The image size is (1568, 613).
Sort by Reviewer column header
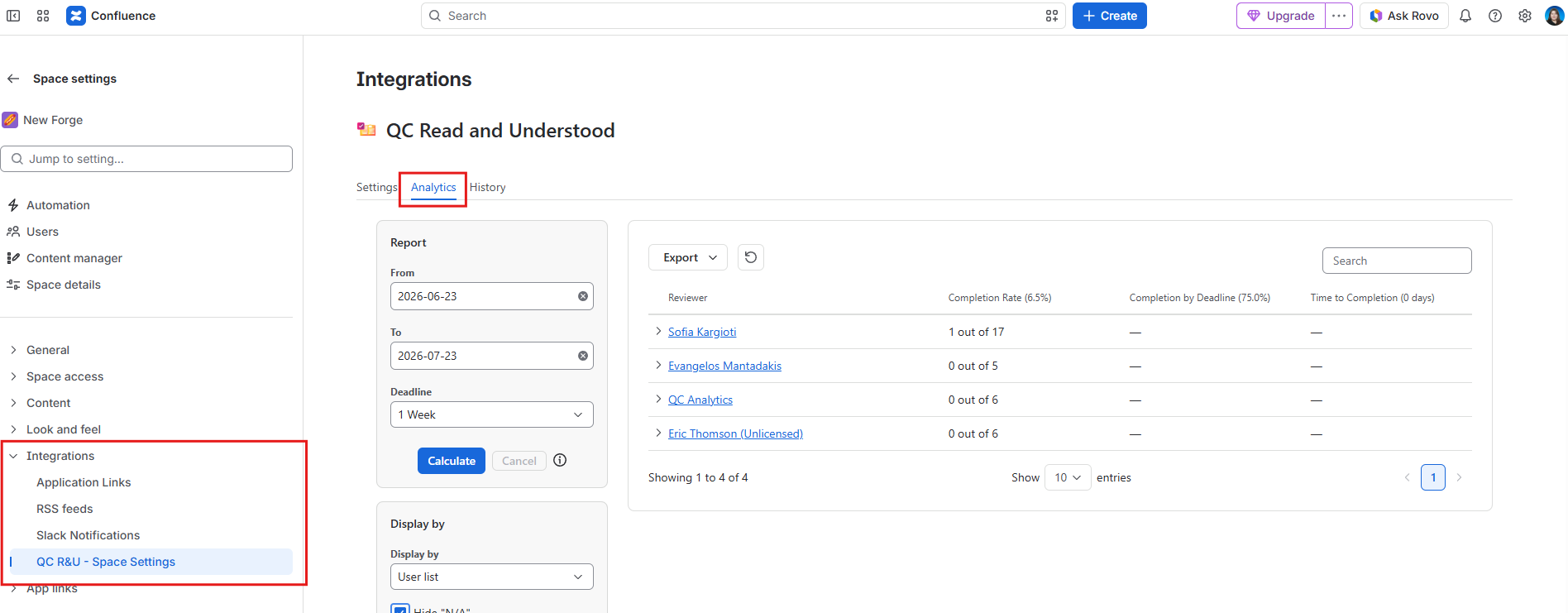(688, 298)
